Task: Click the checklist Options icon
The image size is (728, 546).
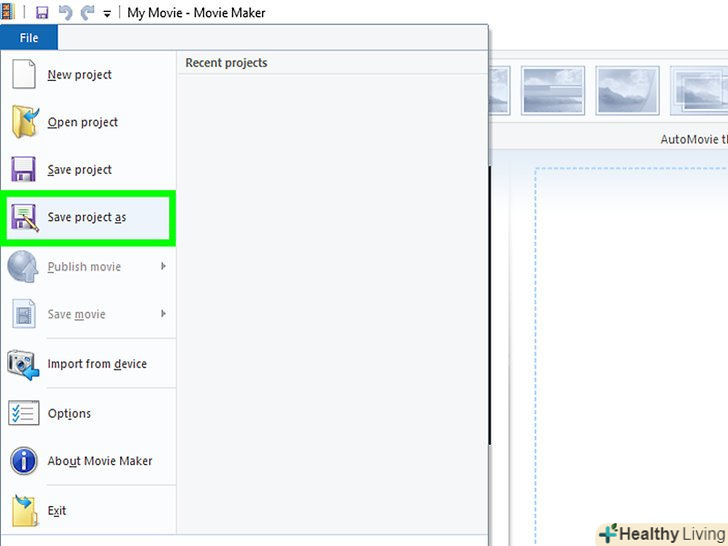Action: pos(24,413)
